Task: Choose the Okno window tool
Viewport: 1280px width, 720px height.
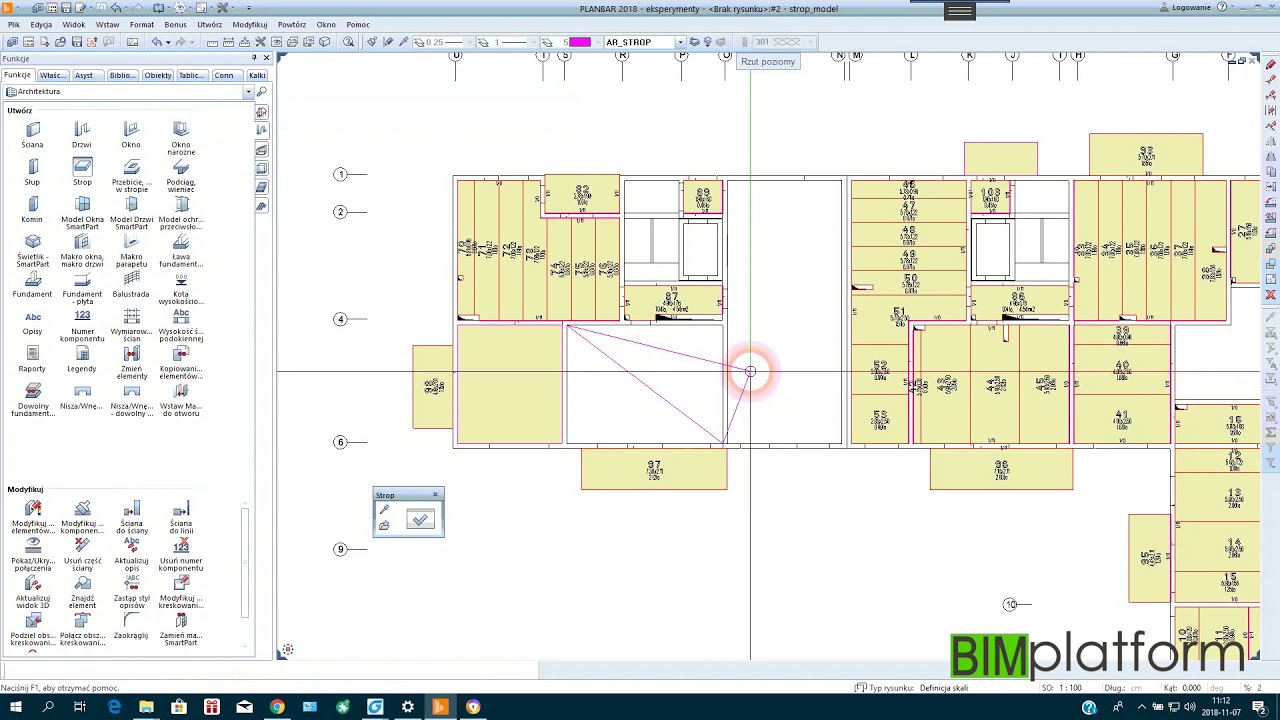Action: (131, 135)
